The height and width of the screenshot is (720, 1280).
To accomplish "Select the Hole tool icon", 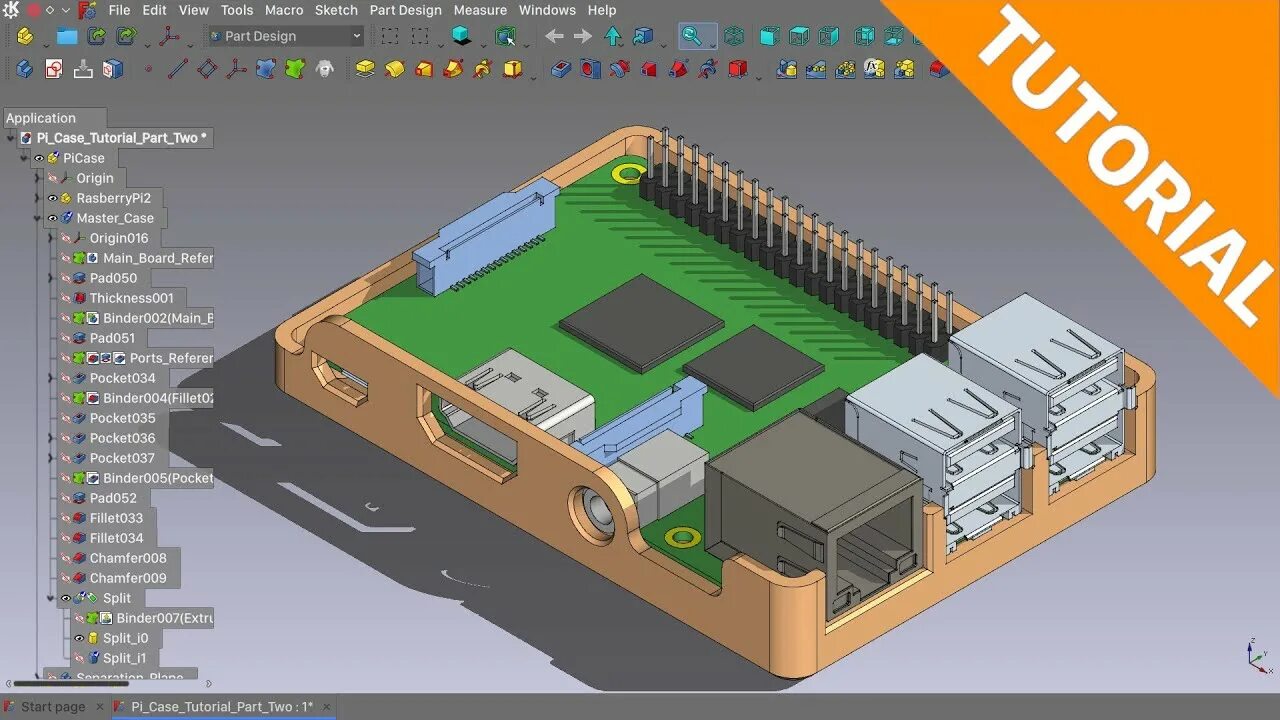I will (x=591, y=69).
